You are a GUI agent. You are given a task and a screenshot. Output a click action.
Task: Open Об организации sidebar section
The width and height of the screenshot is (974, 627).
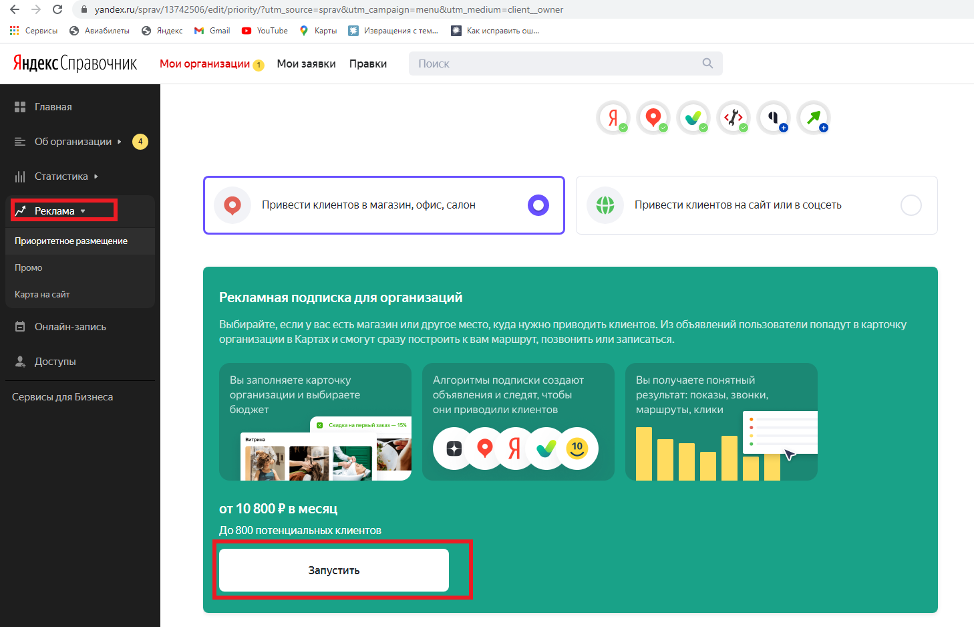click(x=73, y=142)
